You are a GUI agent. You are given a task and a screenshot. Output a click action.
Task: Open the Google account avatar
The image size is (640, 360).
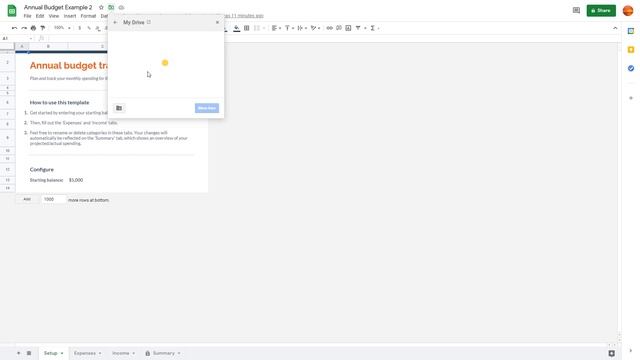pos(628,11)
